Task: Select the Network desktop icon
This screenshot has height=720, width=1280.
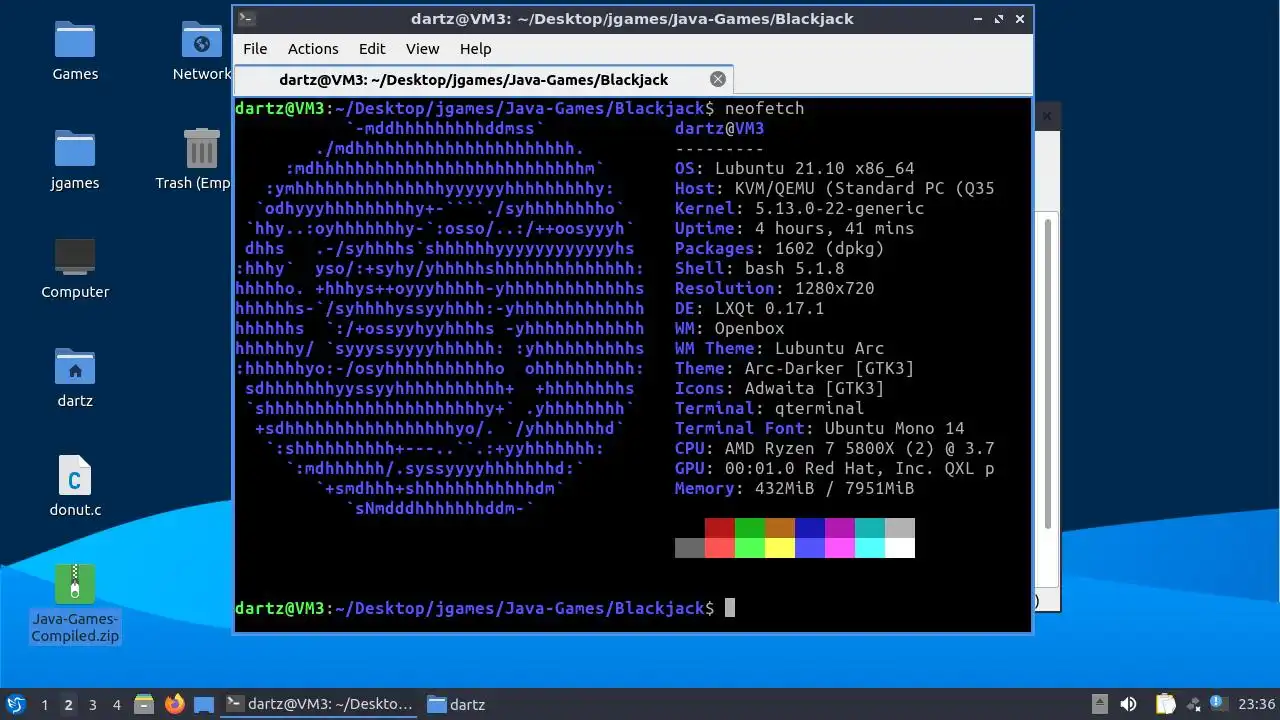Action: coord(202,51)
